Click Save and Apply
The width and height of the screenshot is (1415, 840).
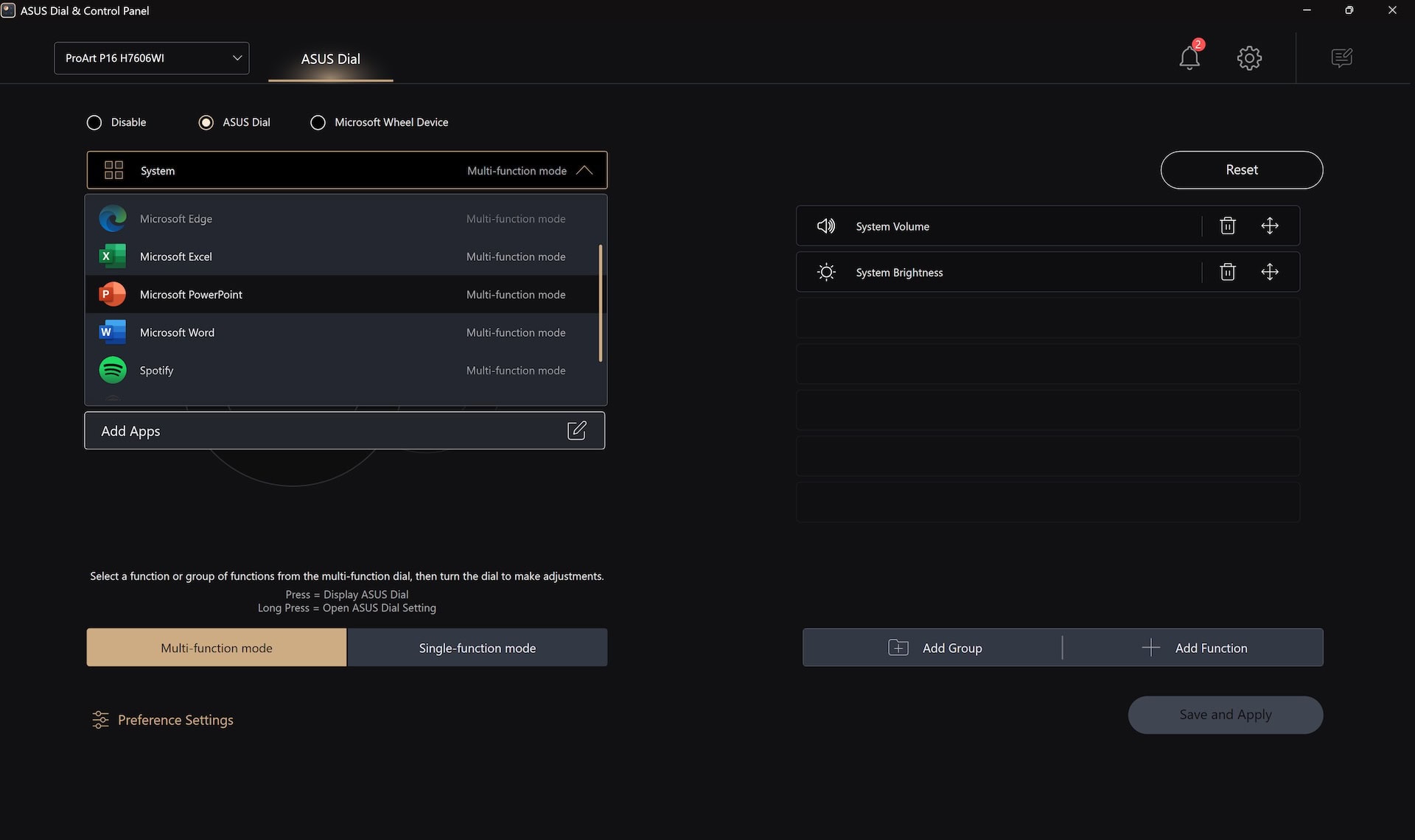tap(1225, 714)
